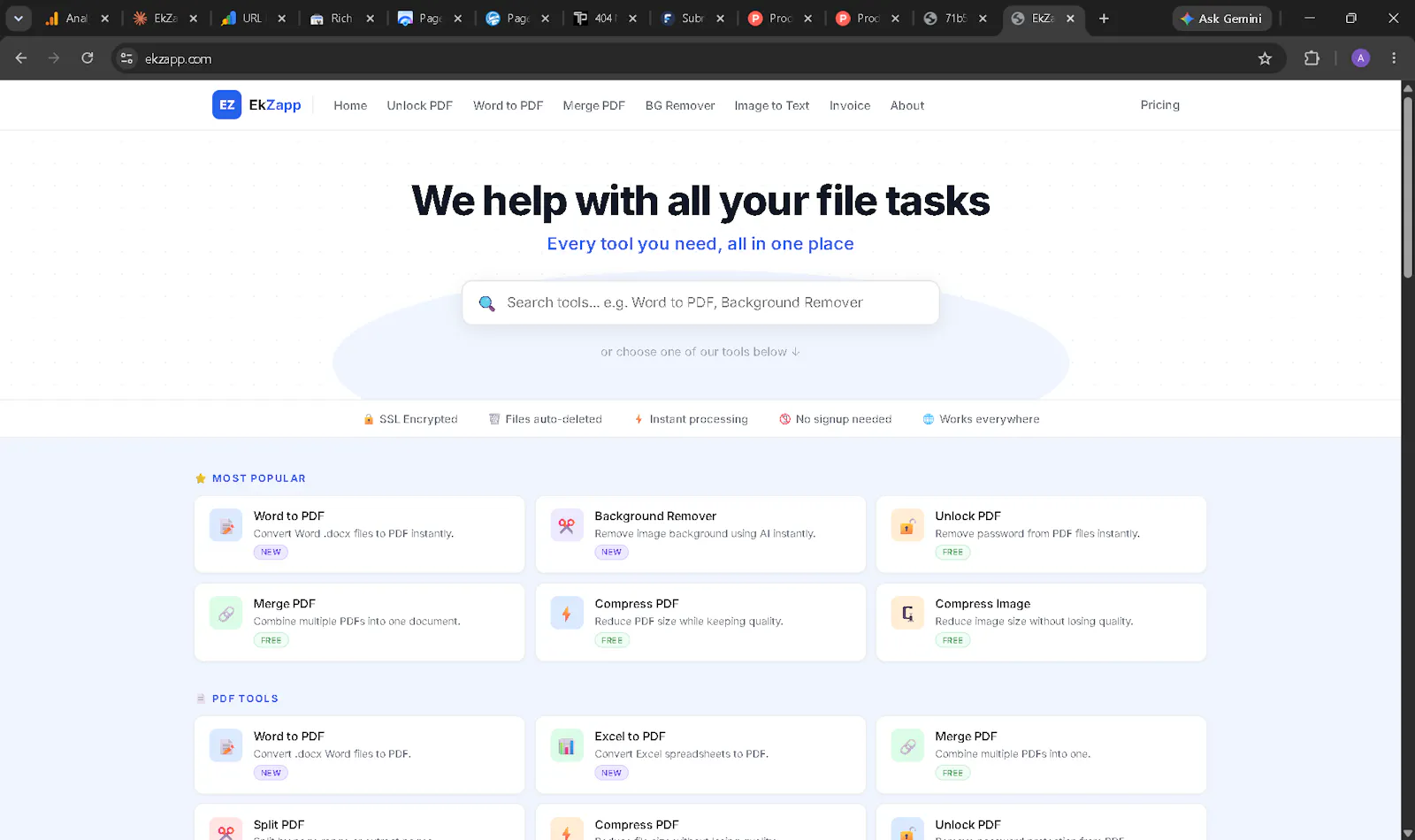Click the Ask Gemini button
The width and height of the screenshot is (1415, 840).
(x=1222, y=19)
